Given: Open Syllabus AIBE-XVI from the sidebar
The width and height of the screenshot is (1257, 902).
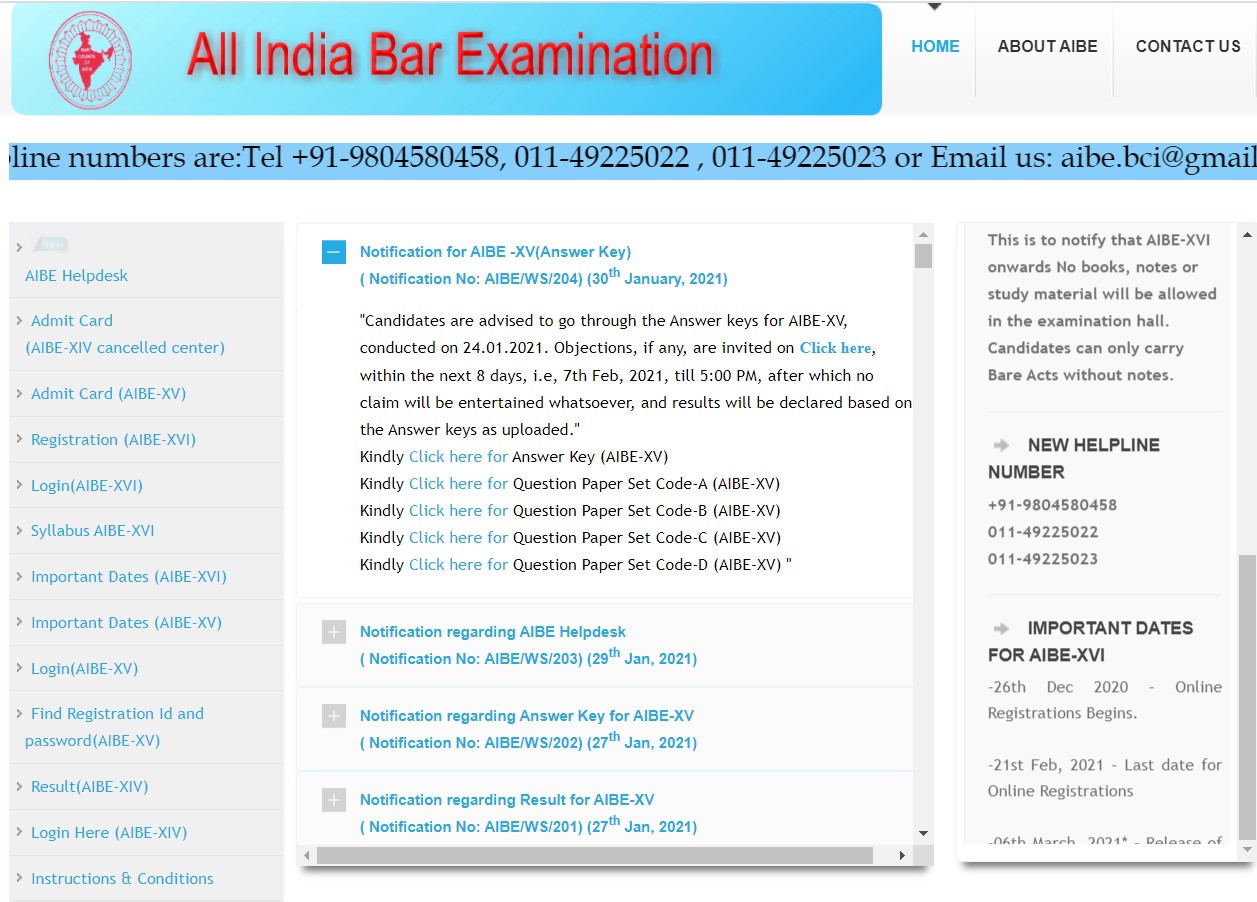Looking at the screenshot, I should [x=92, y=531].
